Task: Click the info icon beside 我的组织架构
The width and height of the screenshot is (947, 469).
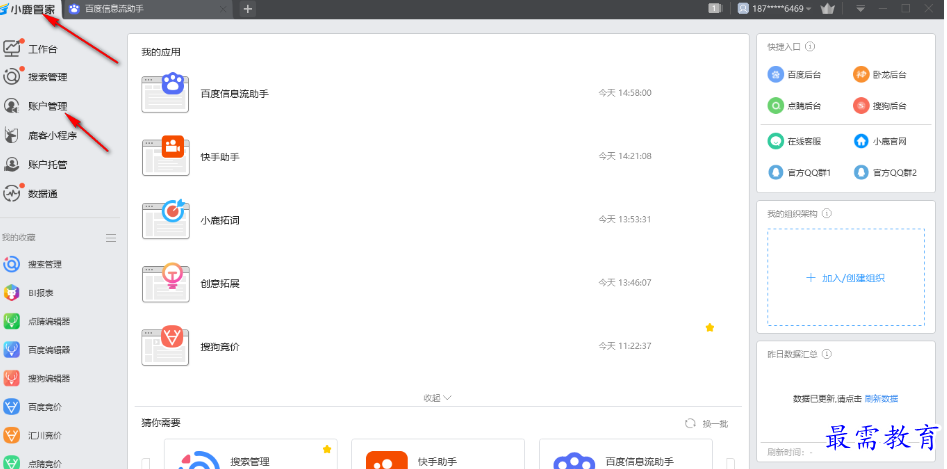Action: 827,214
